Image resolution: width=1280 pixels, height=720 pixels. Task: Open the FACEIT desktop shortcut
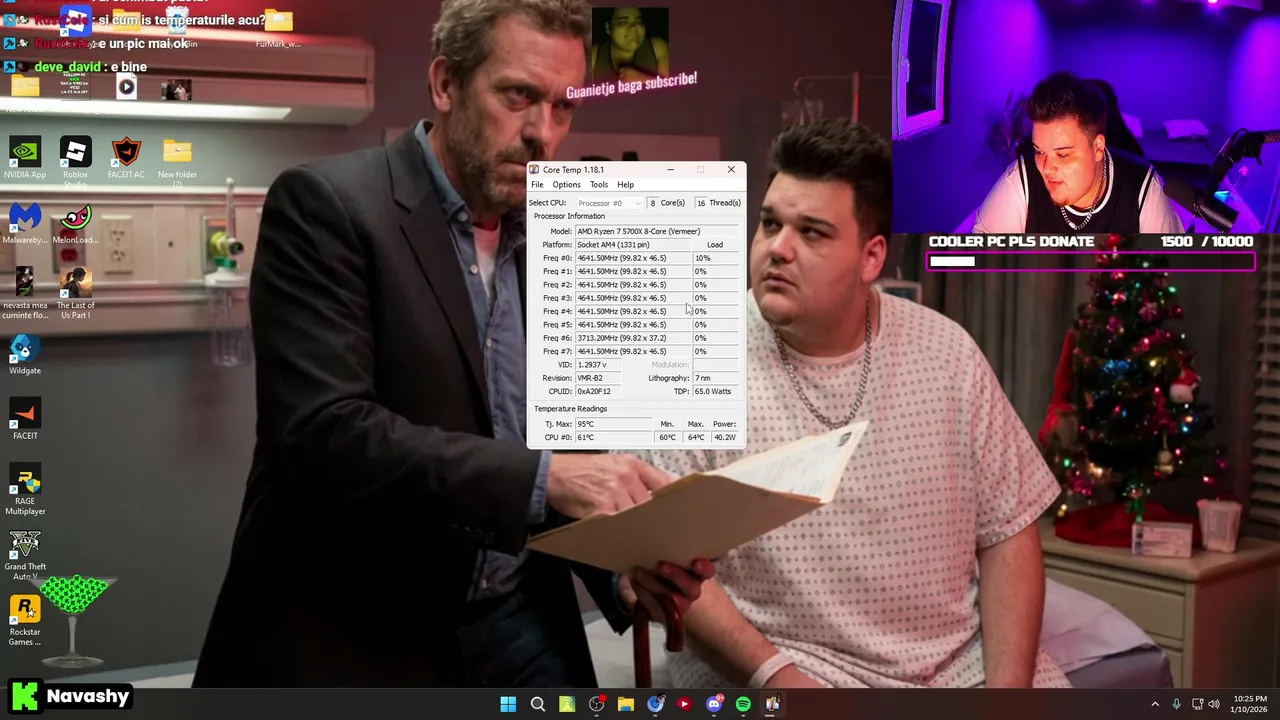point(25,419)
